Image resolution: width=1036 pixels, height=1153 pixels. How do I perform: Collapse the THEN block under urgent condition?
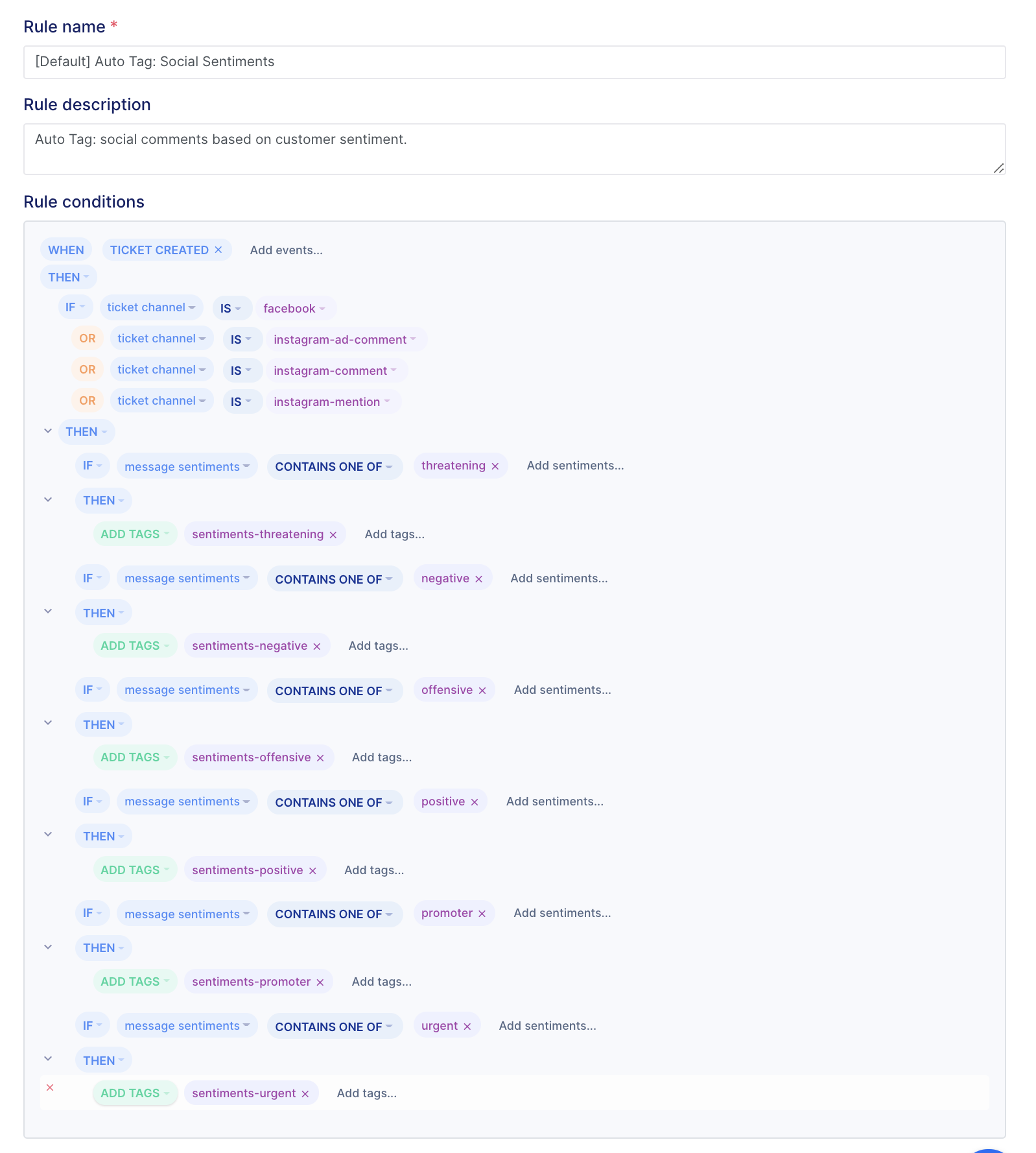tap(48, 1059)
